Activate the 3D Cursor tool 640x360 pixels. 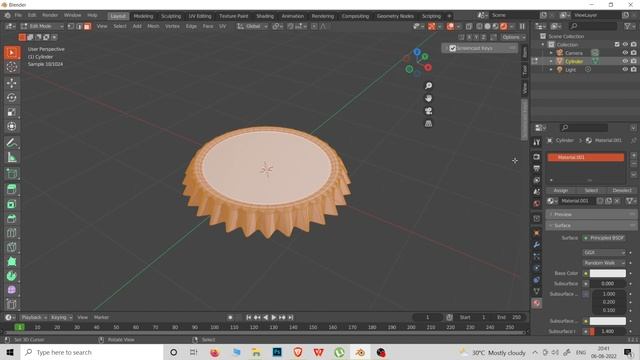11,67
